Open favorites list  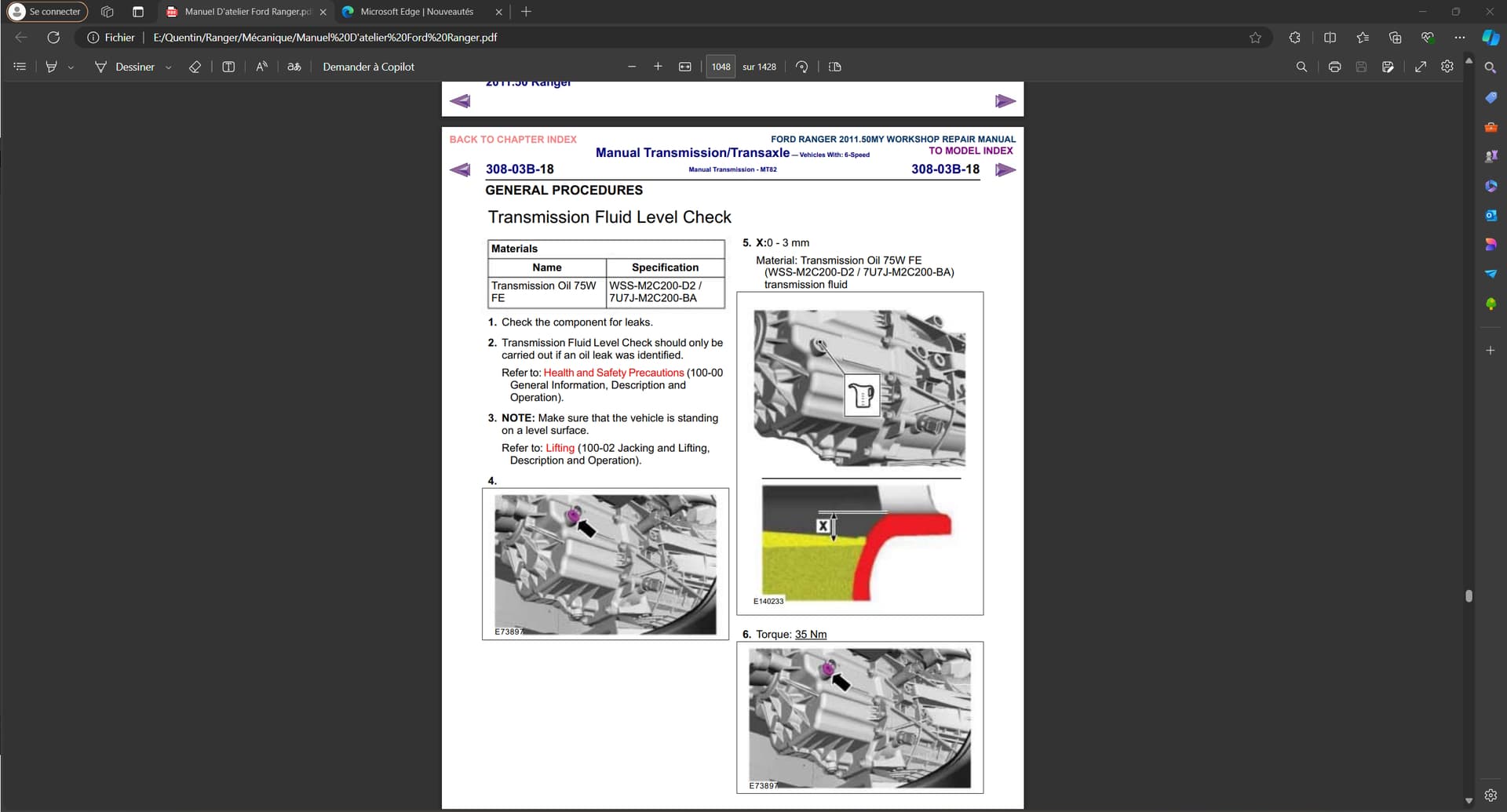(x=1363, y=37)
